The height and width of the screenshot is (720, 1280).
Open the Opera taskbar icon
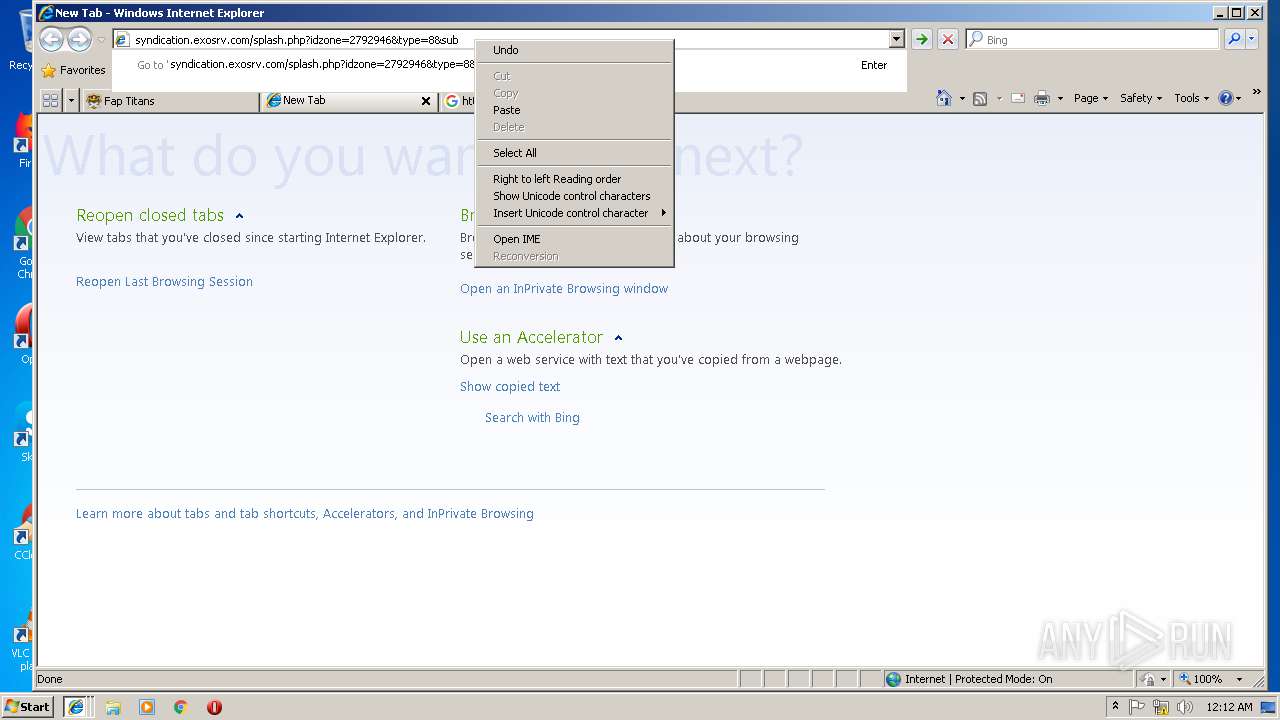pyautogui.click(x=214, y=707)
